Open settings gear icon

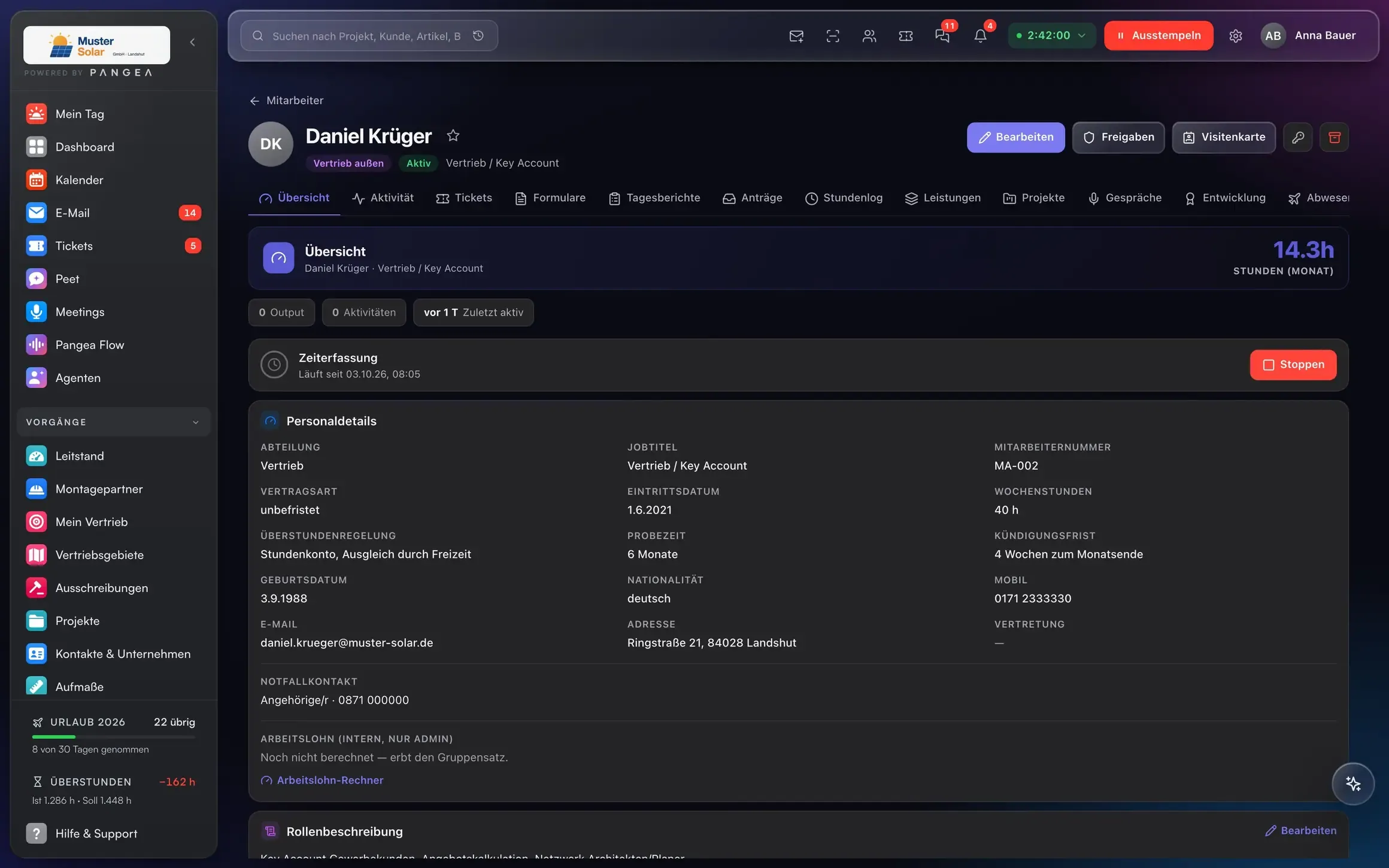(1236, 36)
